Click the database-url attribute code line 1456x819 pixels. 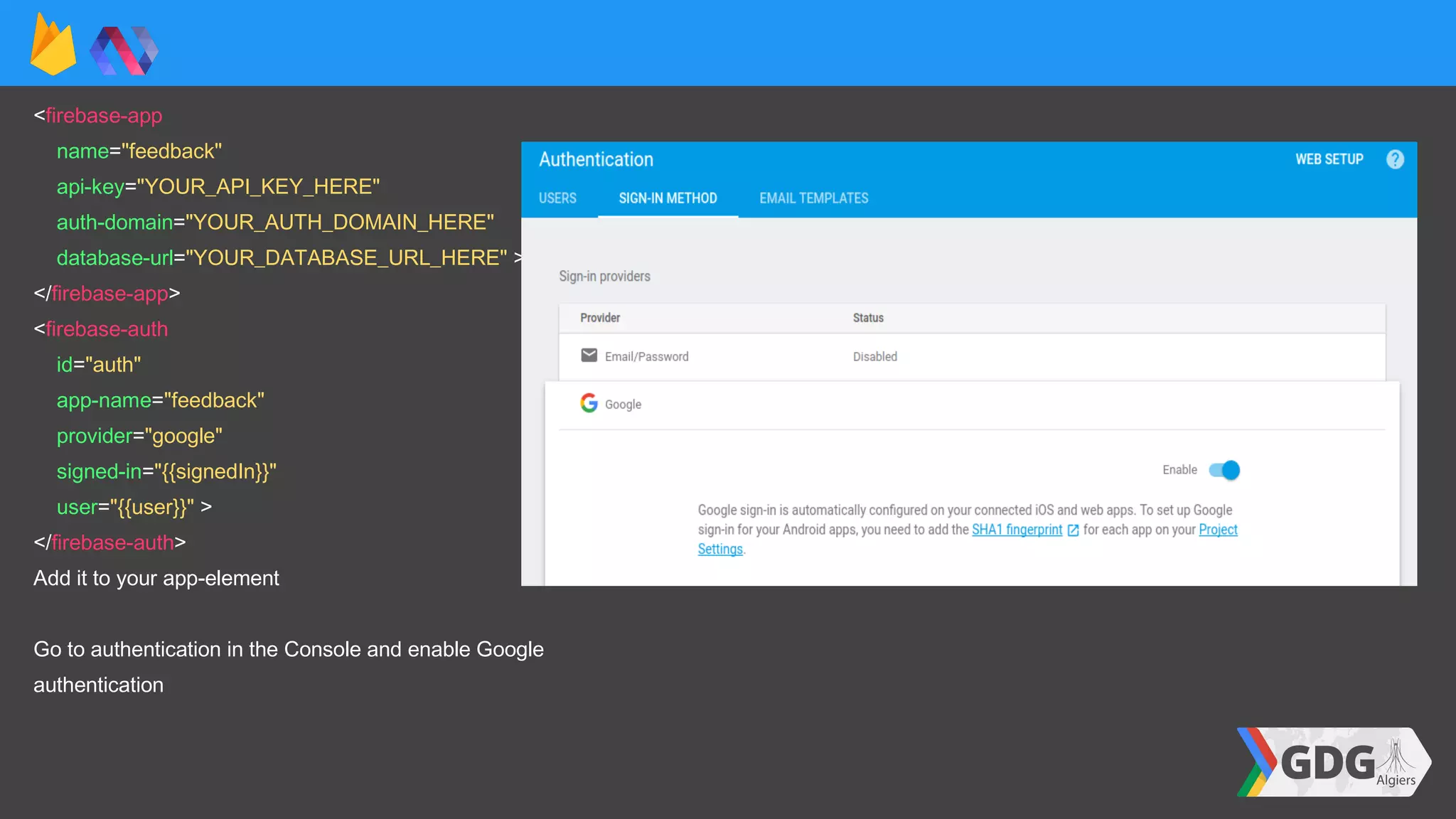click(290, 257)
